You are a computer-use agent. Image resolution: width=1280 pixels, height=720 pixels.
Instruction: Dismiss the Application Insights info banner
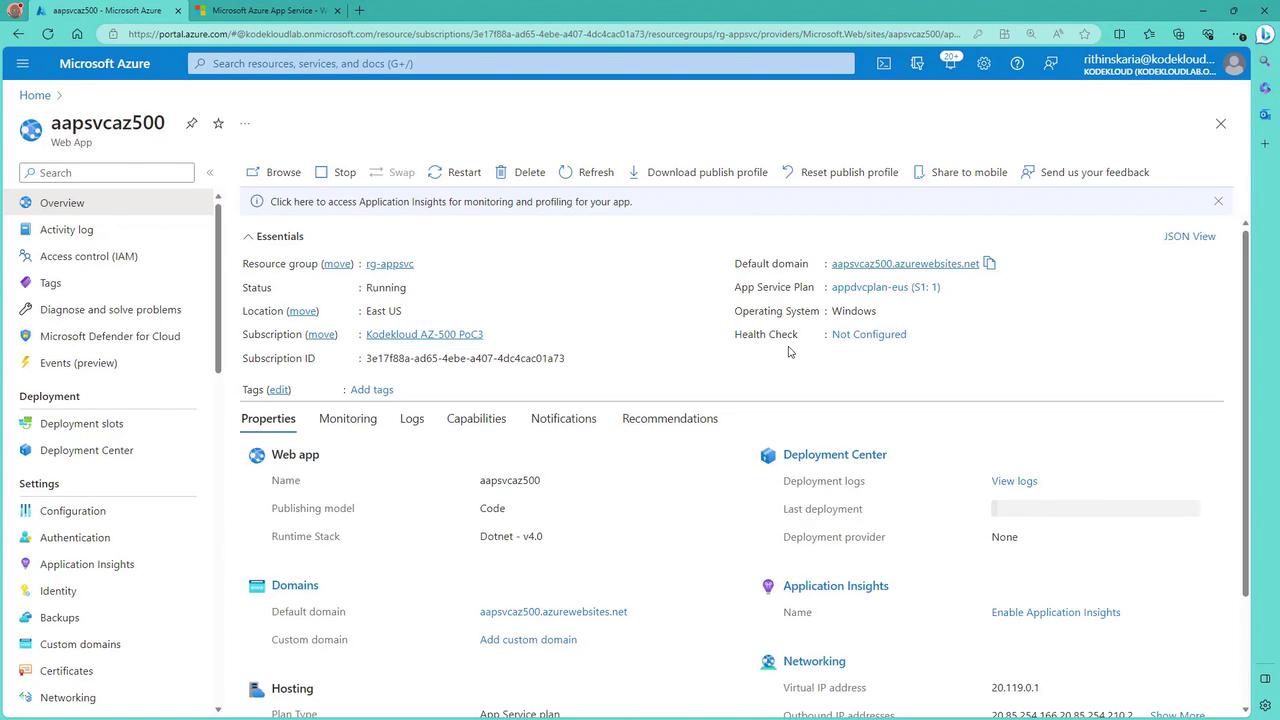(1218, 201)
